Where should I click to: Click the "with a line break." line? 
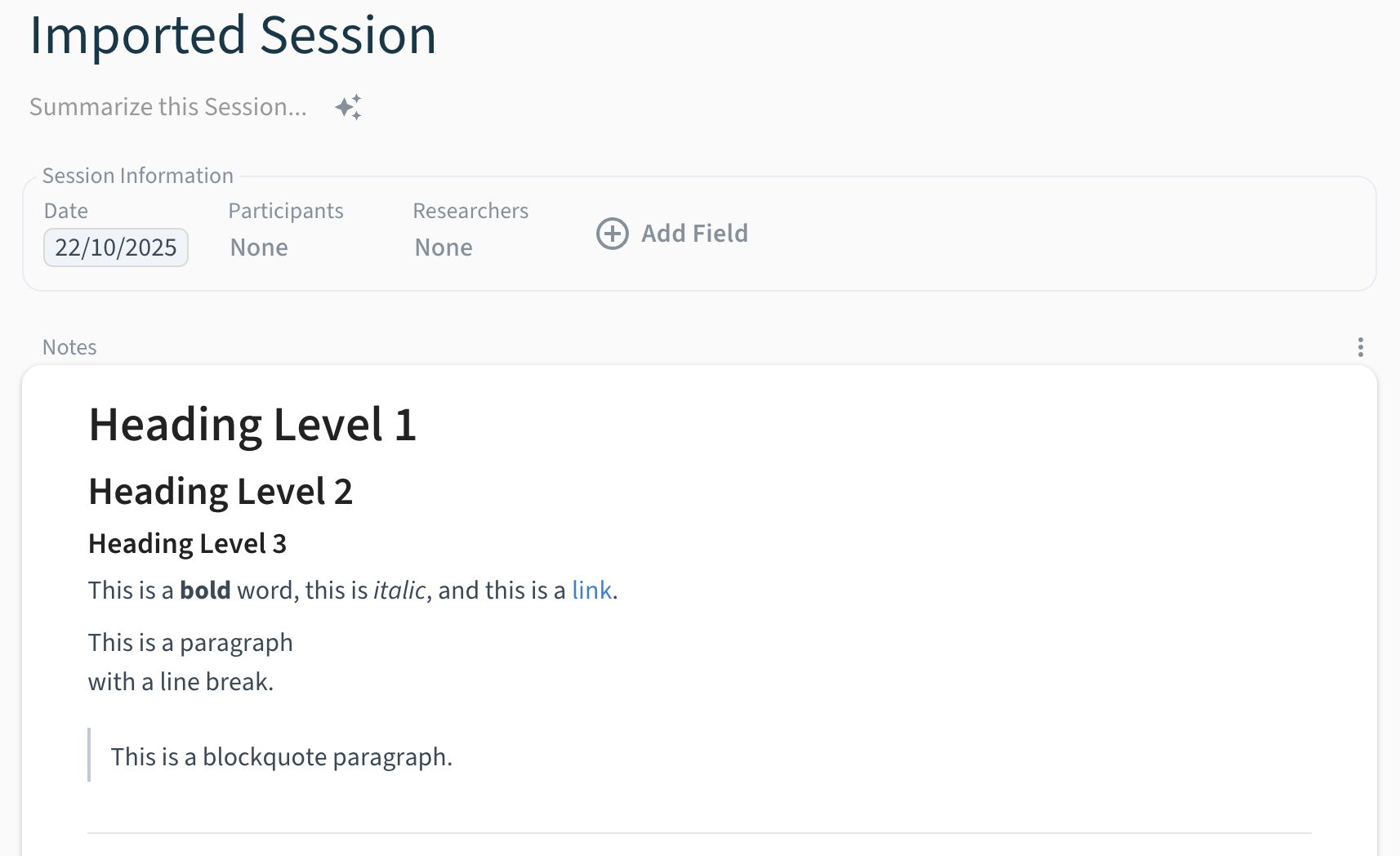coord(181,682)
